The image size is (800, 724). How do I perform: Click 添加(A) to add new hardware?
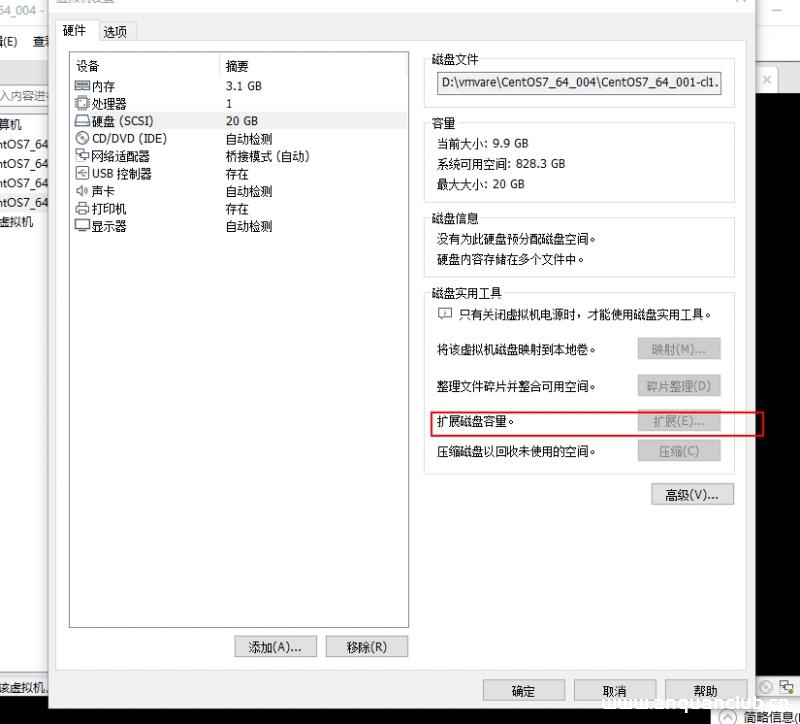pos(276,646)
